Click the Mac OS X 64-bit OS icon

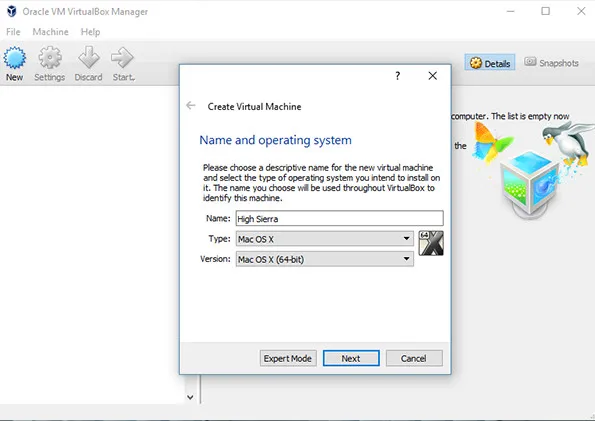tap(431, 243)
